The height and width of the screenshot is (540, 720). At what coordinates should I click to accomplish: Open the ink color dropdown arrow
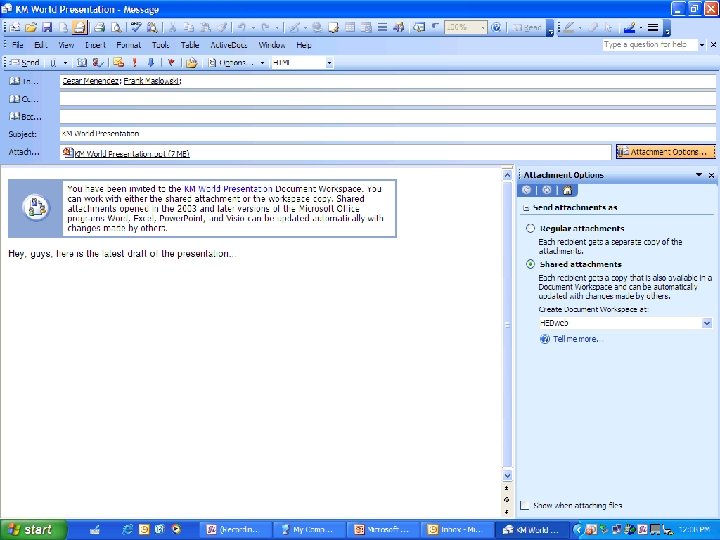pos(641,28)
